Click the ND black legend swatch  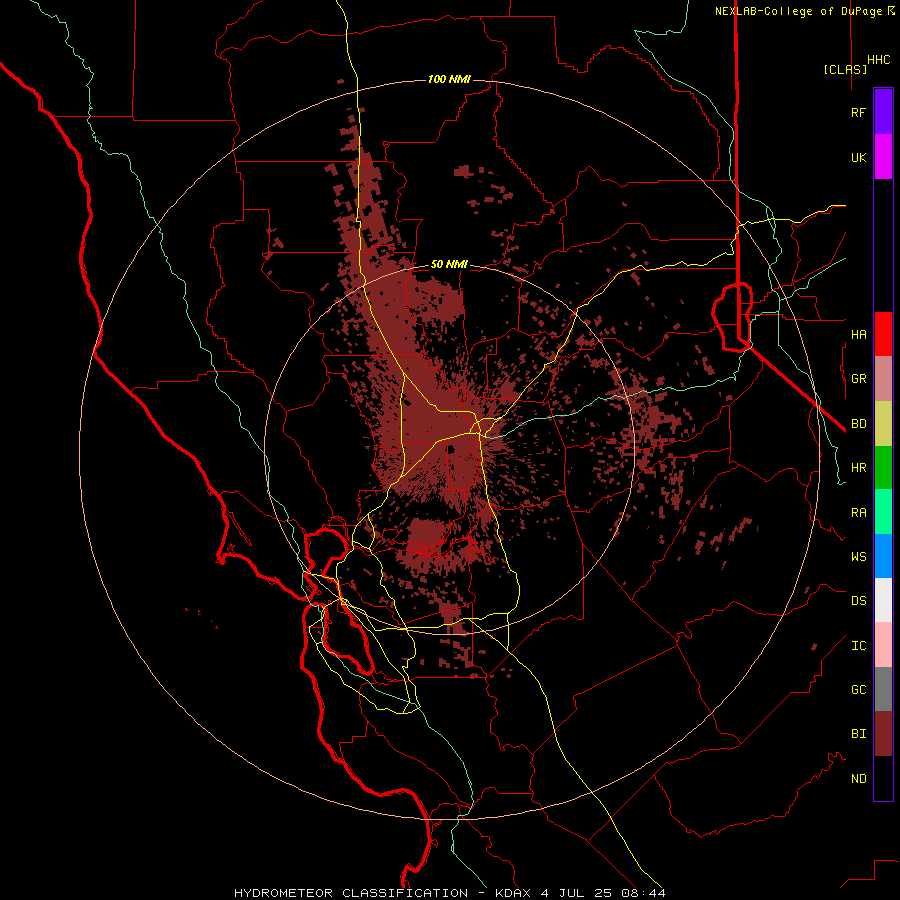tap(883, 778)
